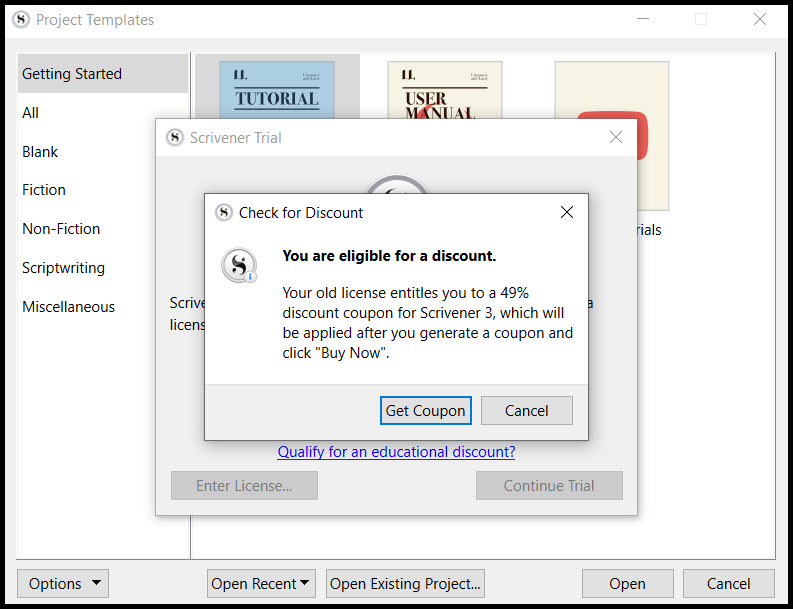Select the User Manual template thumbnail

pyautogui.click(x=445, y=90)
